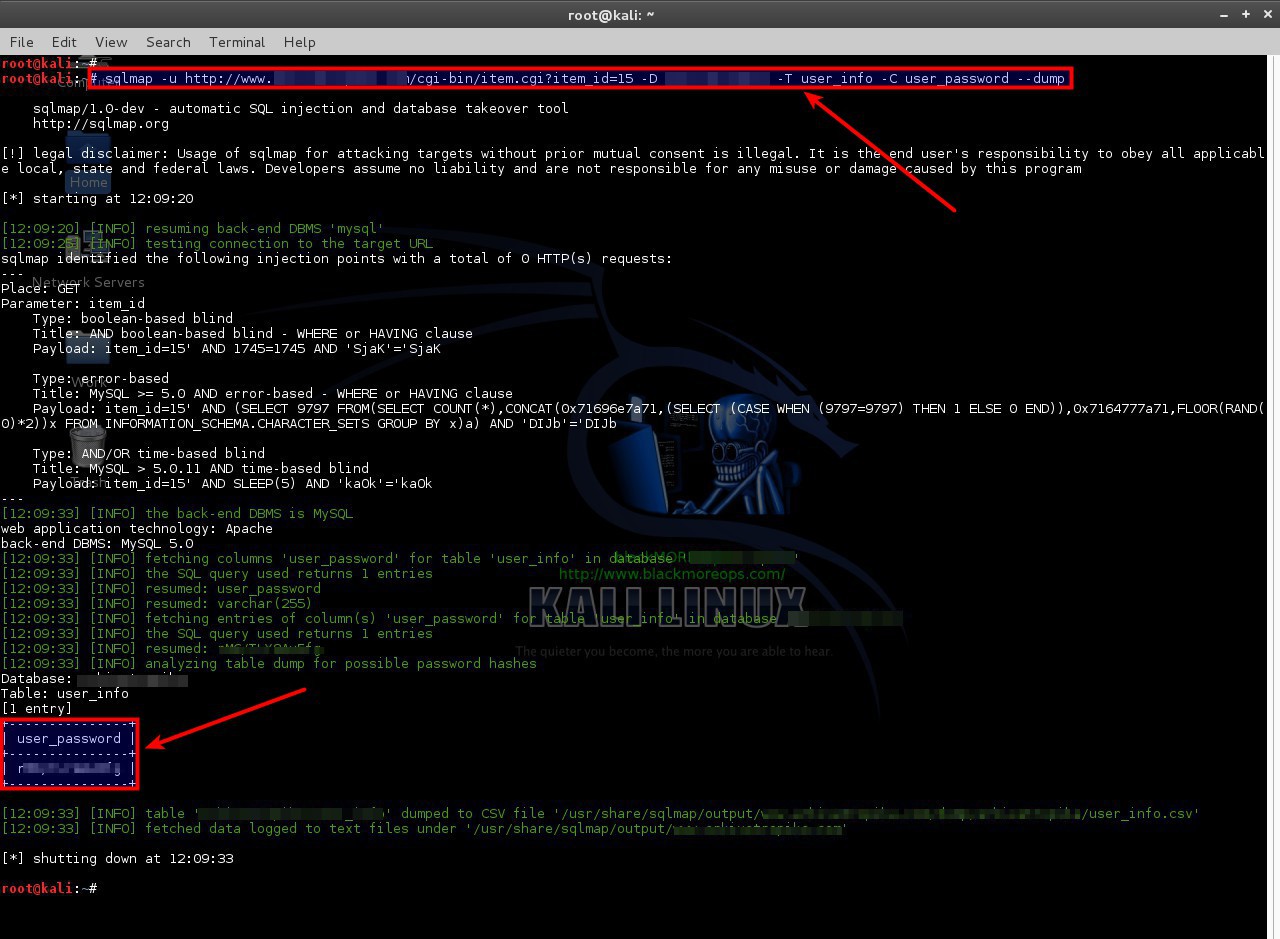The height and width of the screenshot is (939, 1280).
Task: Click 'back-end DBMS: MySQL 5.0' line
Action: 97,543
